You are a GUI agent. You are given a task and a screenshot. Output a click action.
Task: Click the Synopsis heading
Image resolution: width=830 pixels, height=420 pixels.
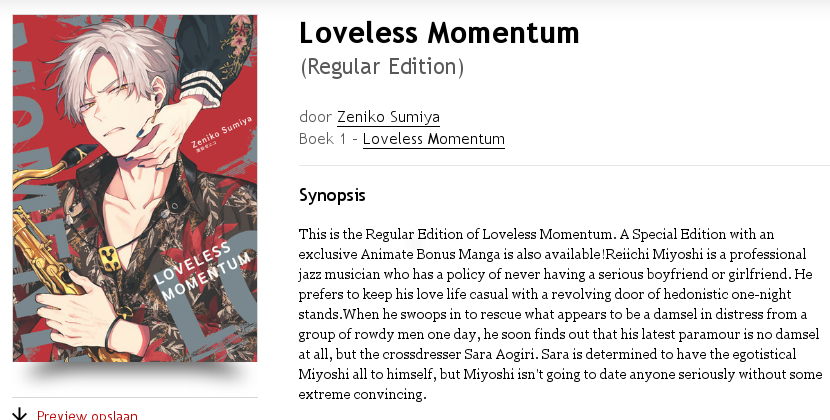(x=332, y=194)
